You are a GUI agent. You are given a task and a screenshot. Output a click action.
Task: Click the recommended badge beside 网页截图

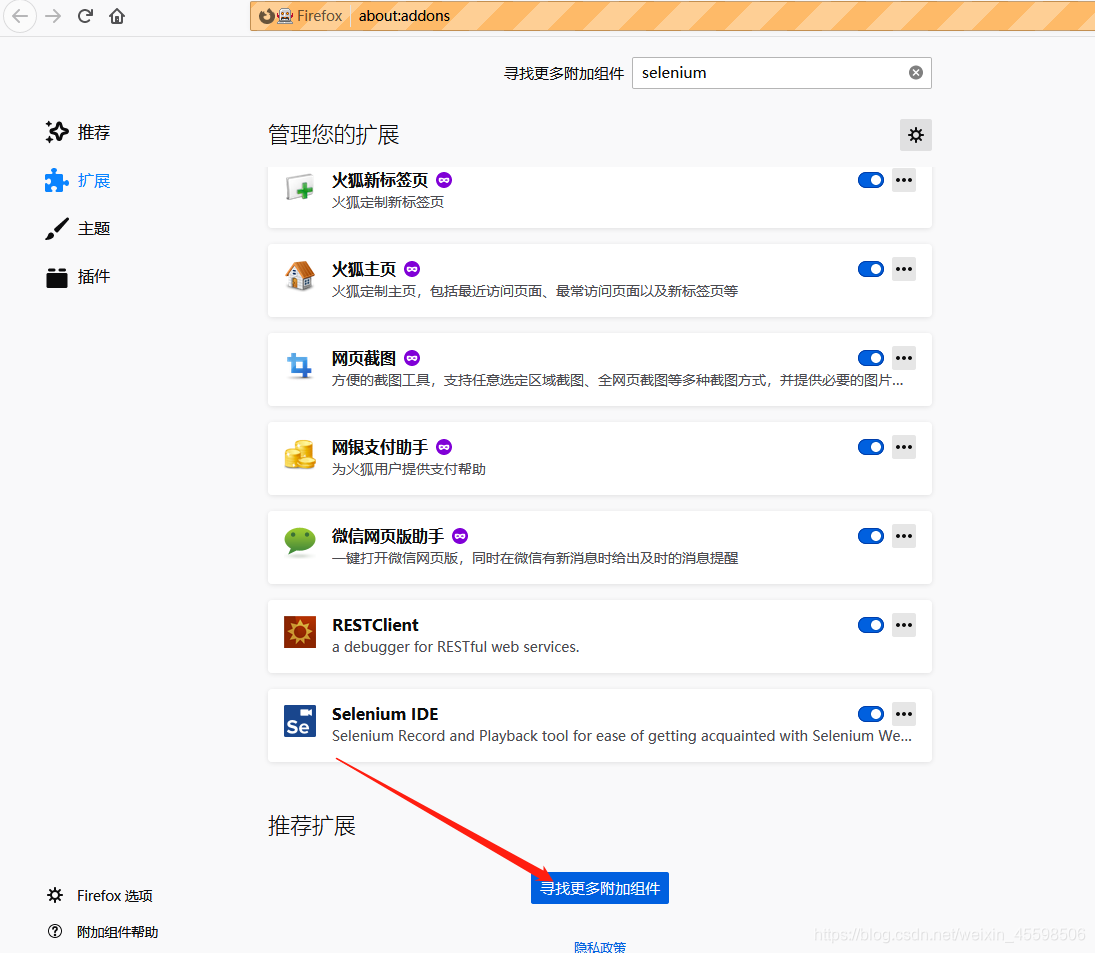pyautogui.click(x=412, y=358)
